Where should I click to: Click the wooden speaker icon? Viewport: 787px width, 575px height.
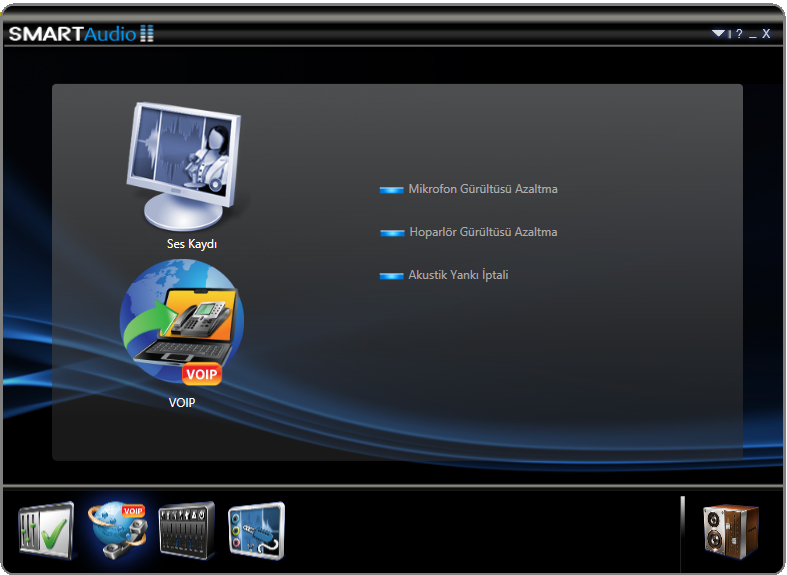(x=730, y=531)
